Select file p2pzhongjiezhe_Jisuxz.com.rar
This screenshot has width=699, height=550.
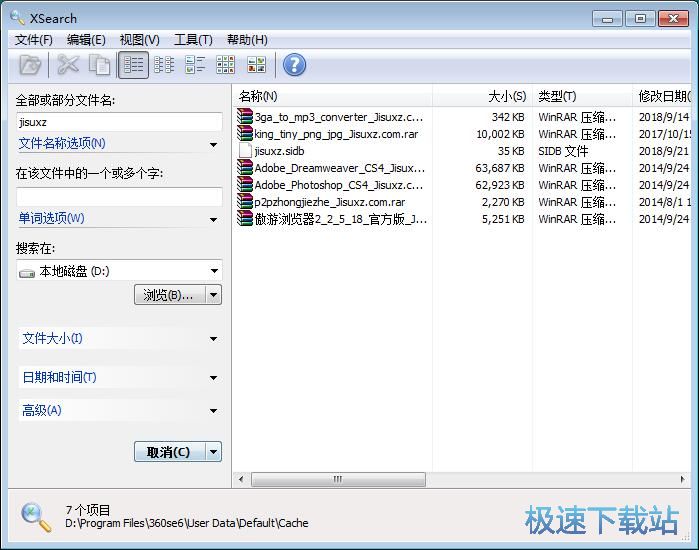[x=329, y=202]
